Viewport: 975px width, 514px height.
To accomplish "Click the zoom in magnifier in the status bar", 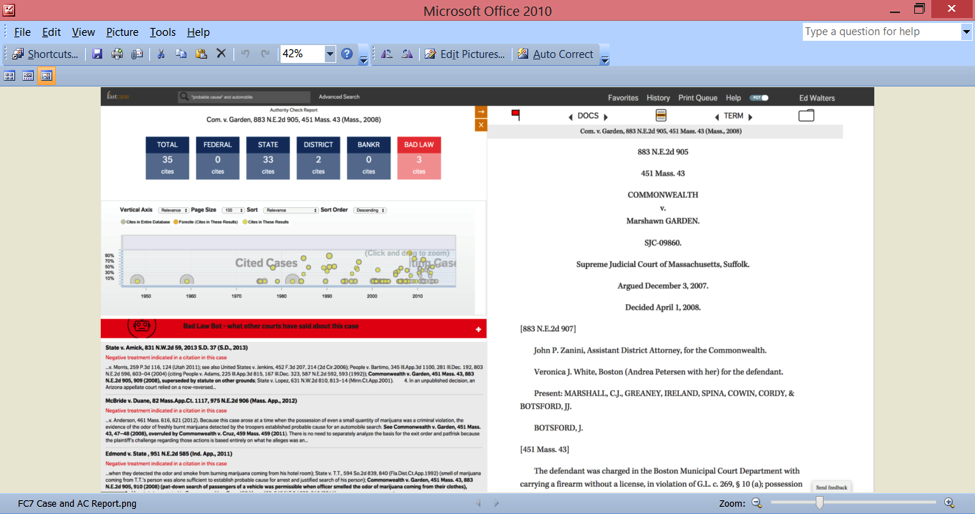I will pos(950,503).
